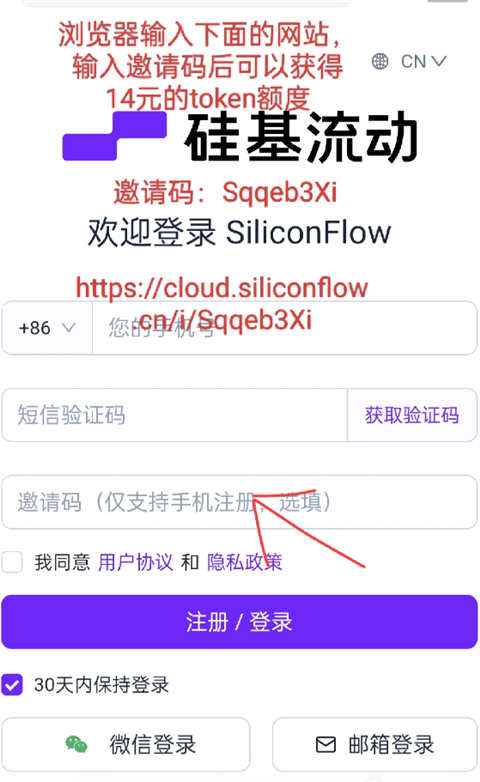Click the 注册 / 登录 button

pyautogui.click(x=240, y=622)
